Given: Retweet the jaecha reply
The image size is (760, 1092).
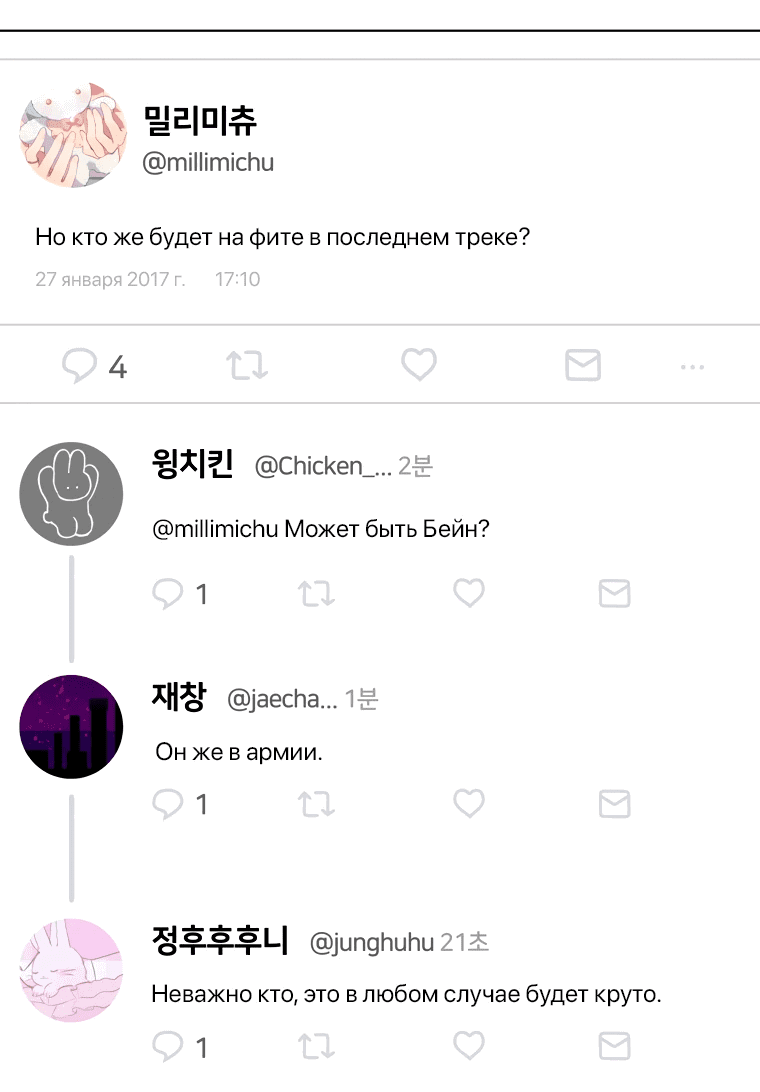Looking at the screenshot, I should [316, 804].
